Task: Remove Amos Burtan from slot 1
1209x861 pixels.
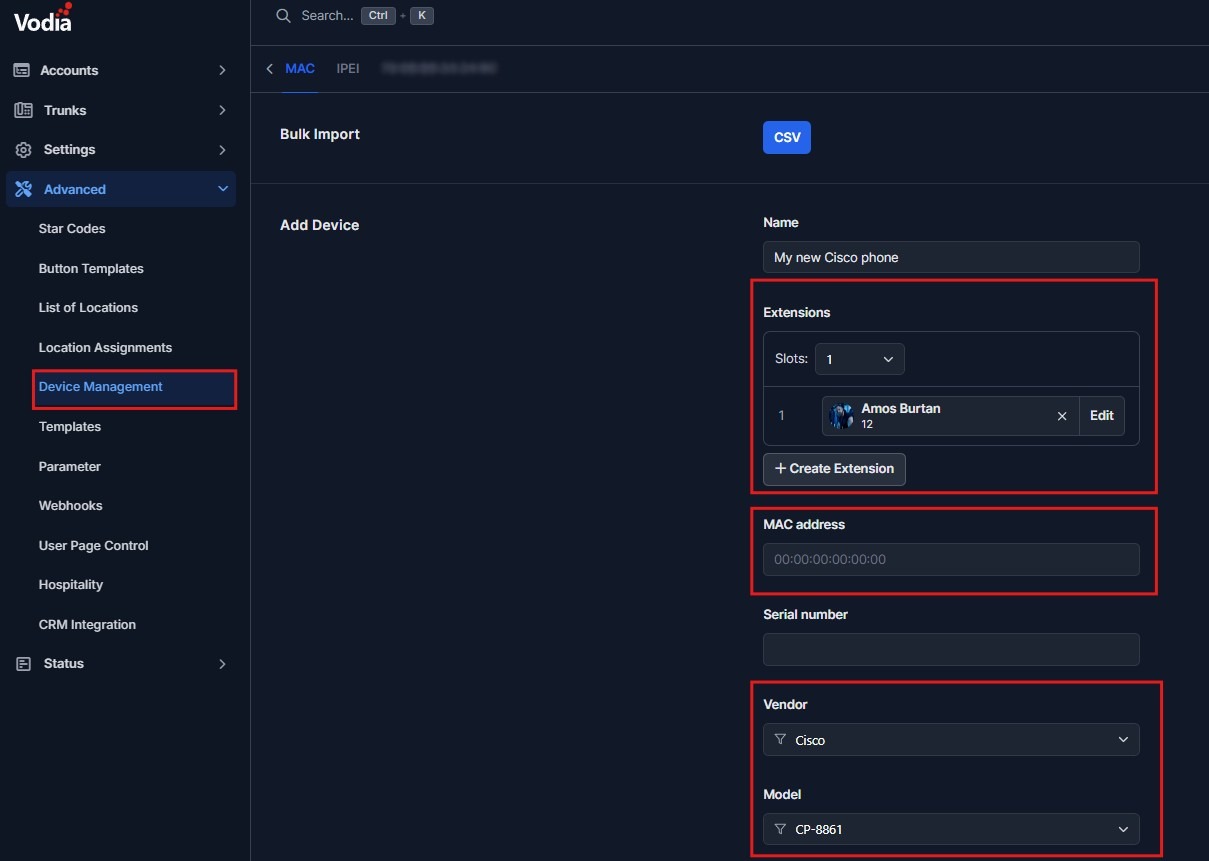Action: click(x=1062, y=416)
